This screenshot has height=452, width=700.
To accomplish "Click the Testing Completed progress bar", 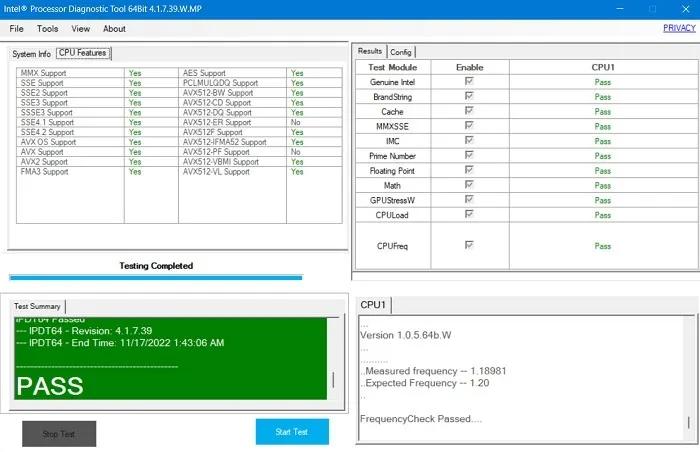I will pos(155,277).
